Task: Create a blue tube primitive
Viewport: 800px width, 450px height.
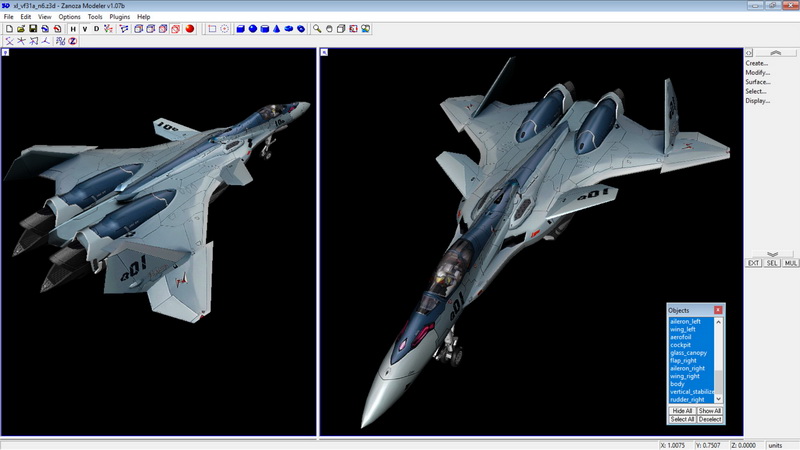Action: (301, 29)
